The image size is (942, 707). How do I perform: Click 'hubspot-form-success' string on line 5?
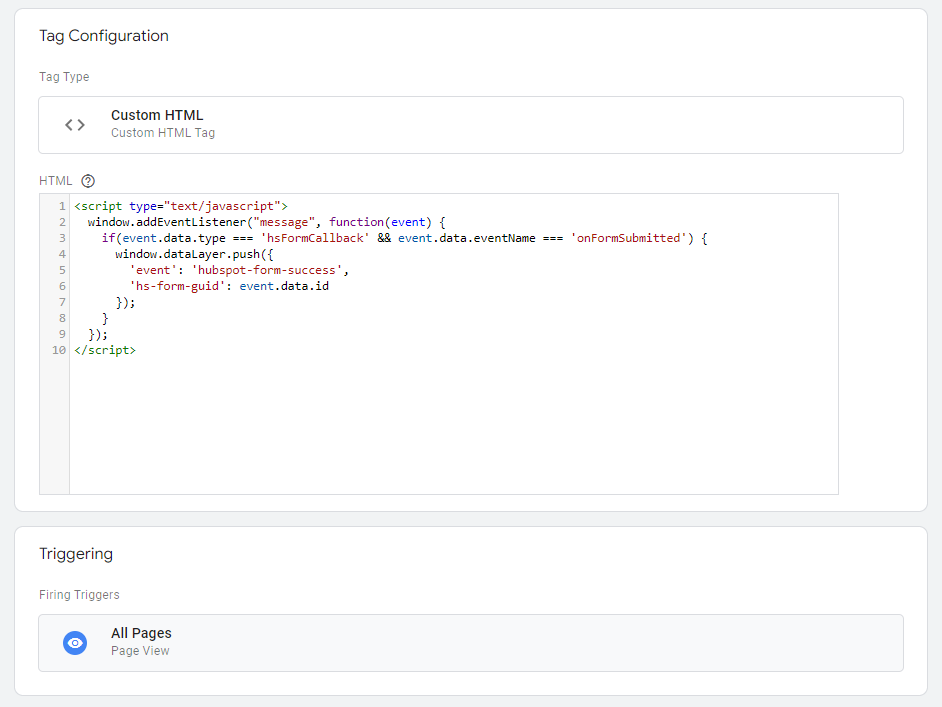(x=267, y=270)
